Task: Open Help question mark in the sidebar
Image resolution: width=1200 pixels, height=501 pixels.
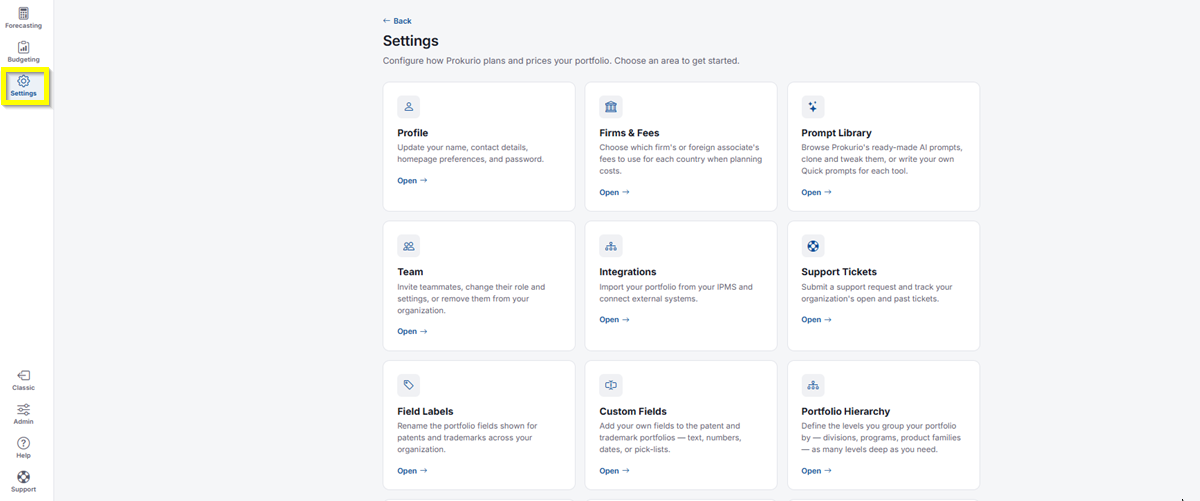Action: click(23, 448)
